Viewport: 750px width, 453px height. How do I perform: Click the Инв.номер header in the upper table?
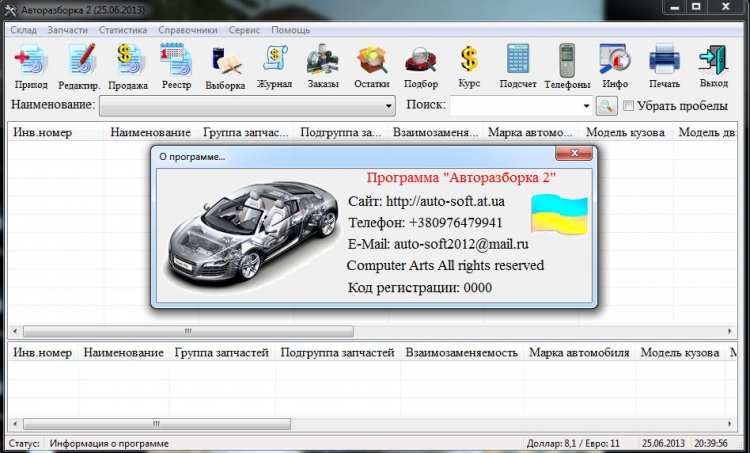[x=56, y=132]
